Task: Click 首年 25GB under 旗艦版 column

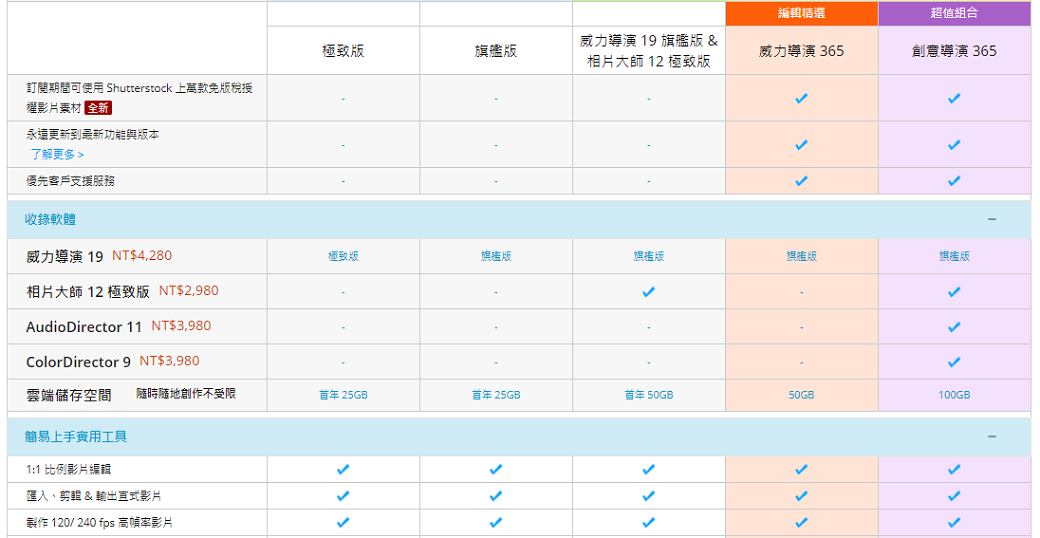Action: pos(495,395)
